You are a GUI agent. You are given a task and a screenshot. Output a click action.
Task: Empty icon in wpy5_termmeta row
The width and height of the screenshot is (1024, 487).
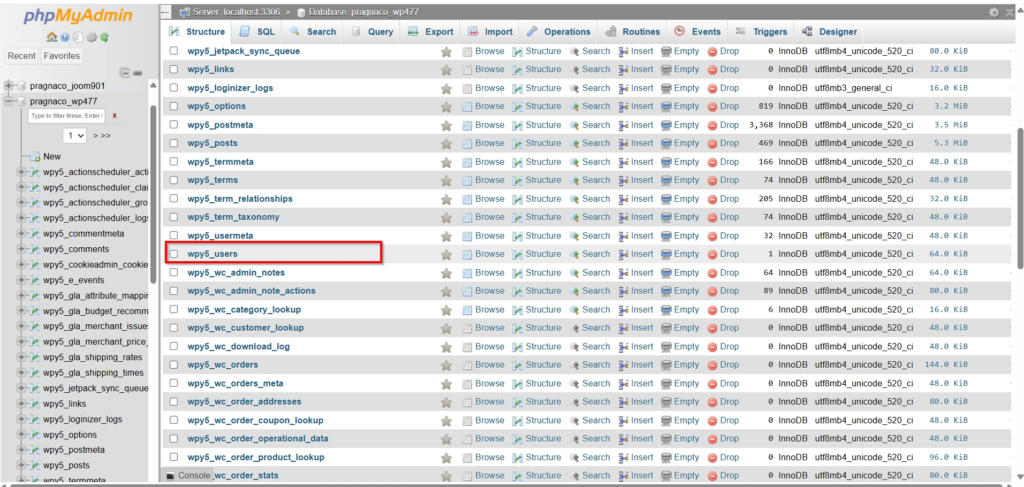pos(666,162)
